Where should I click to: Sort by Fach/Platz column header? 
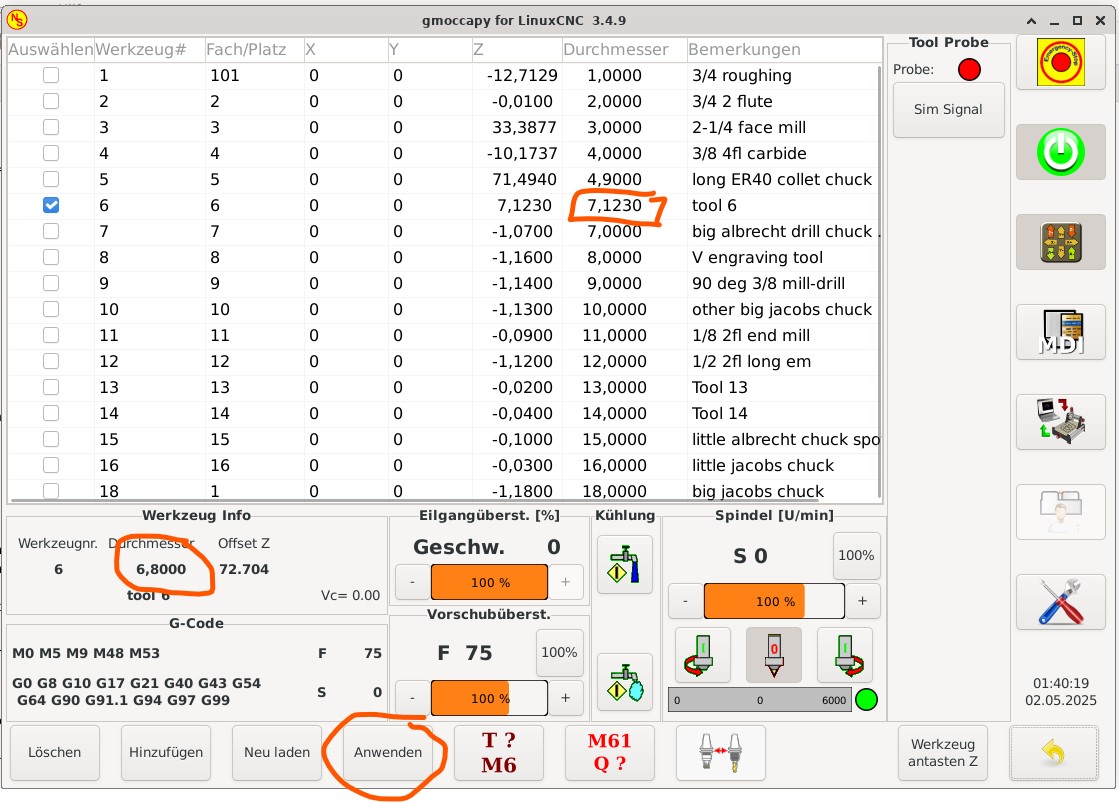[x=254, y=49]
